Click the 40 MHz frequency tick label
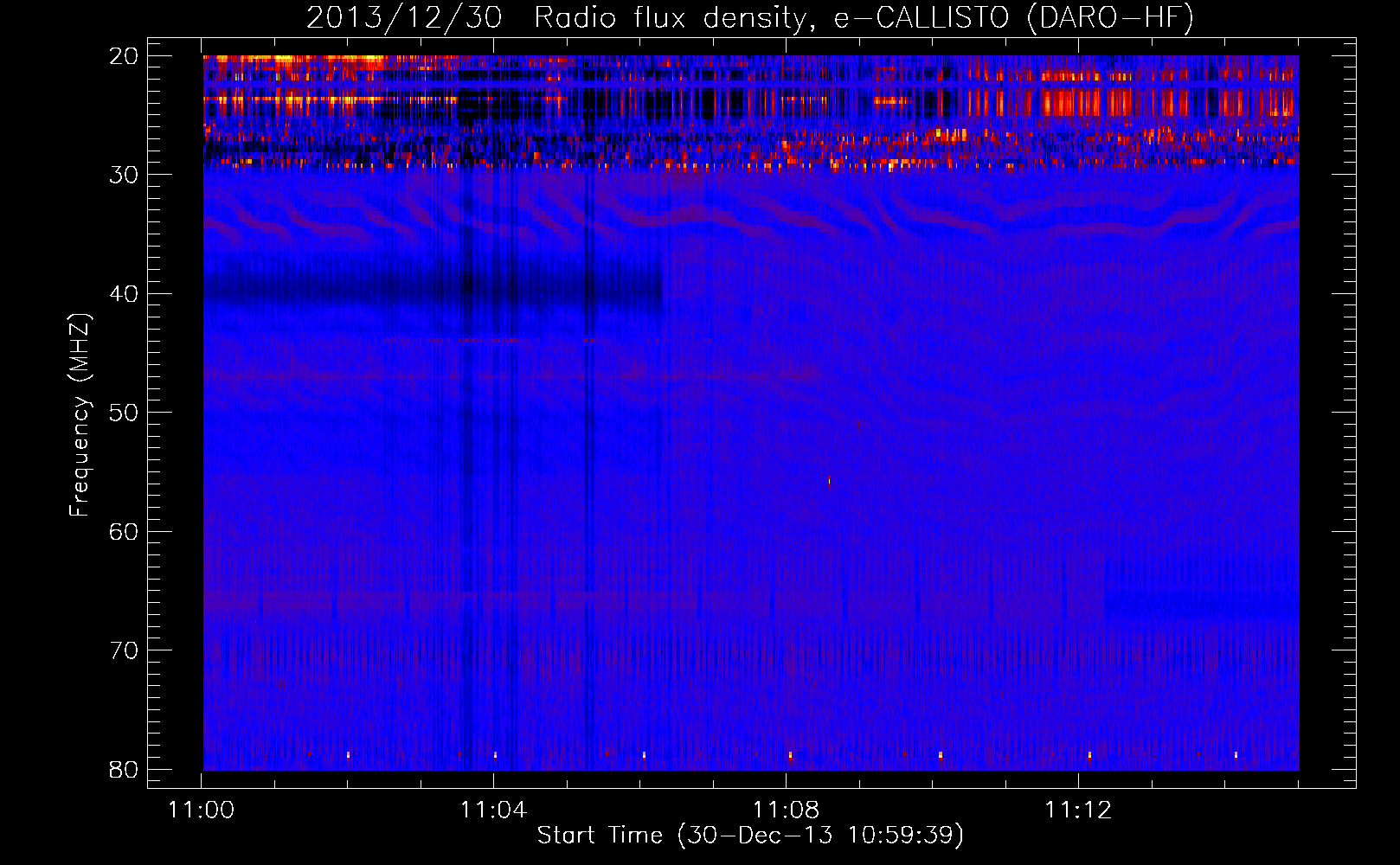This screenshot has width=1400, height=865. 124,294
